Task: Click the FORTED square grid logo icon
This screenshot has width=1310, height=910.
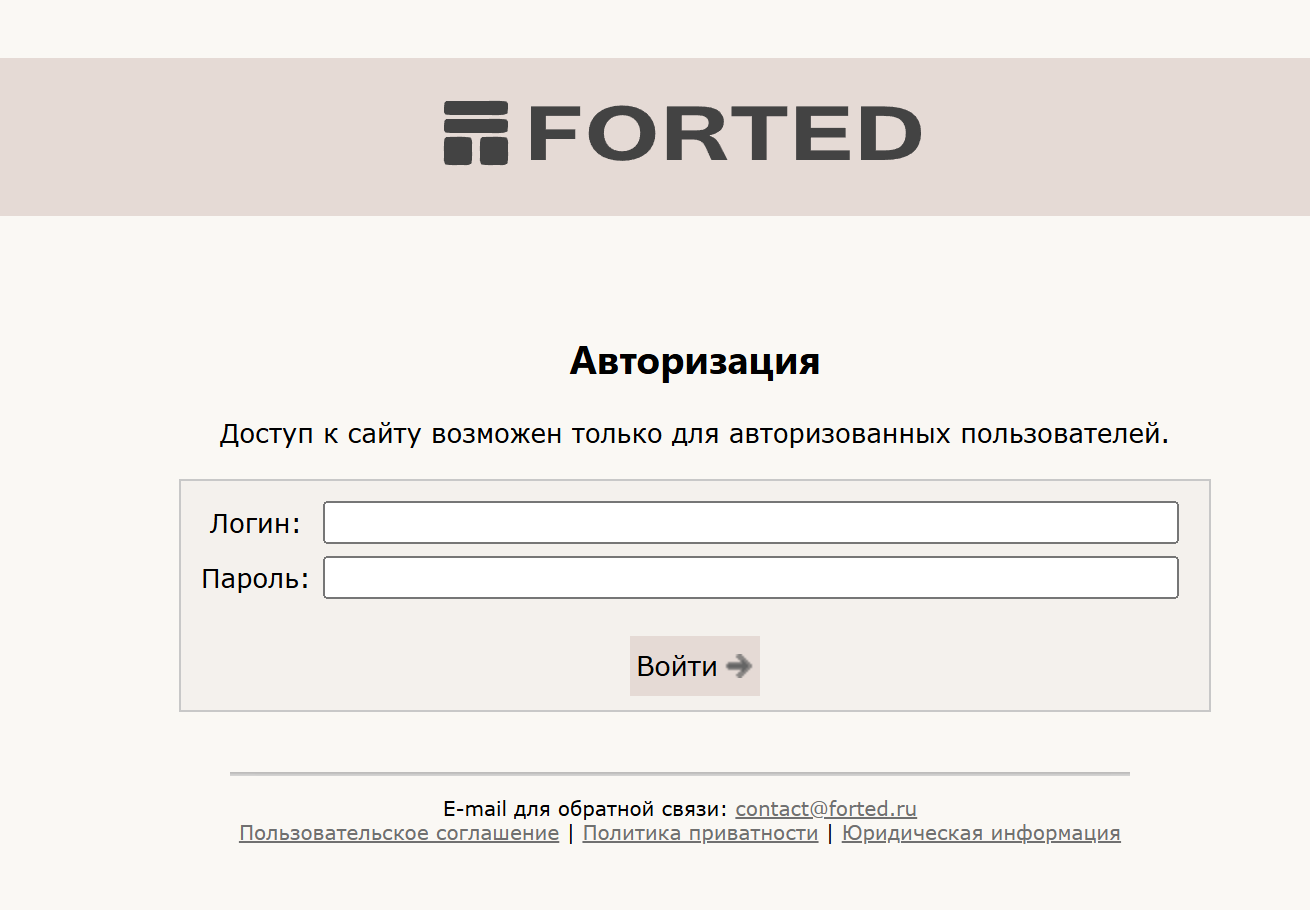Action: point(476,132)
